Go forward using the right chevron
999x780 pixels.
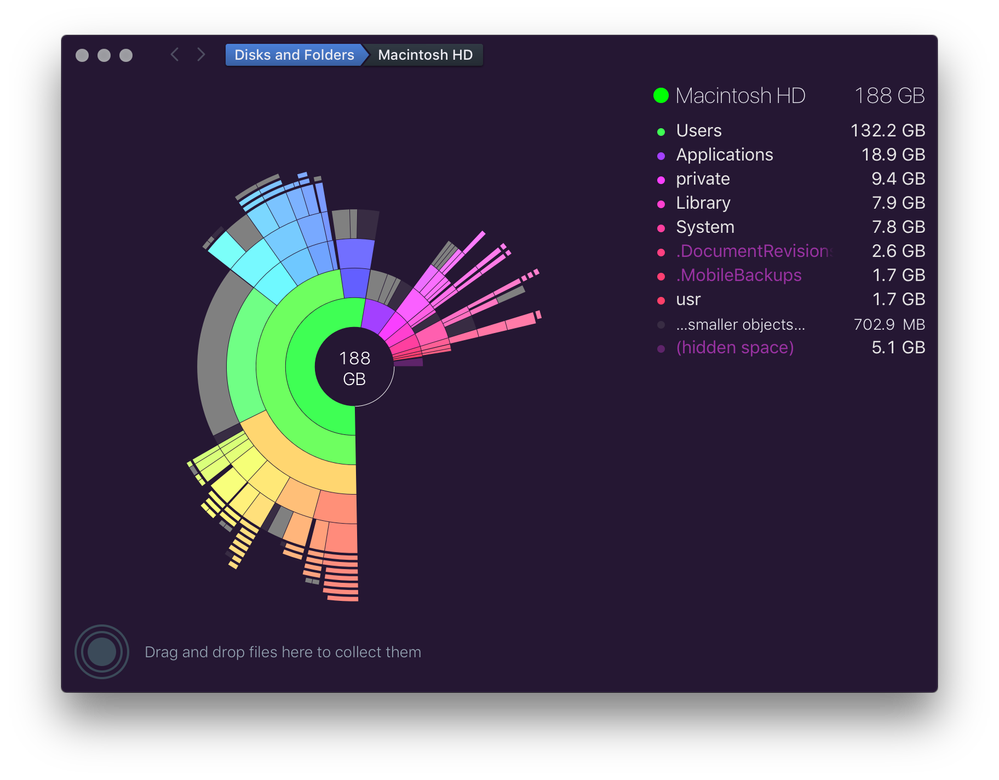tap(201, 55)
